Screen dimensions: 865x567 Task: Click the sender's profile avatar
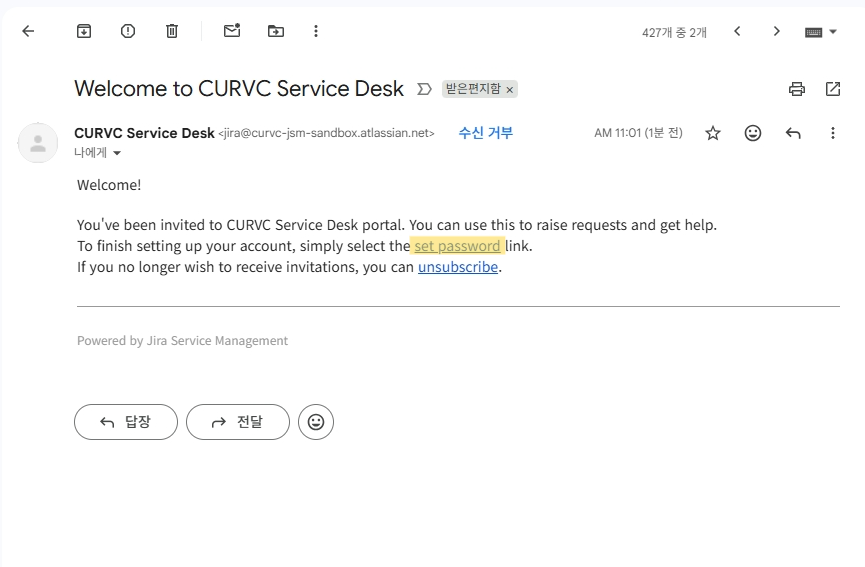38,143
